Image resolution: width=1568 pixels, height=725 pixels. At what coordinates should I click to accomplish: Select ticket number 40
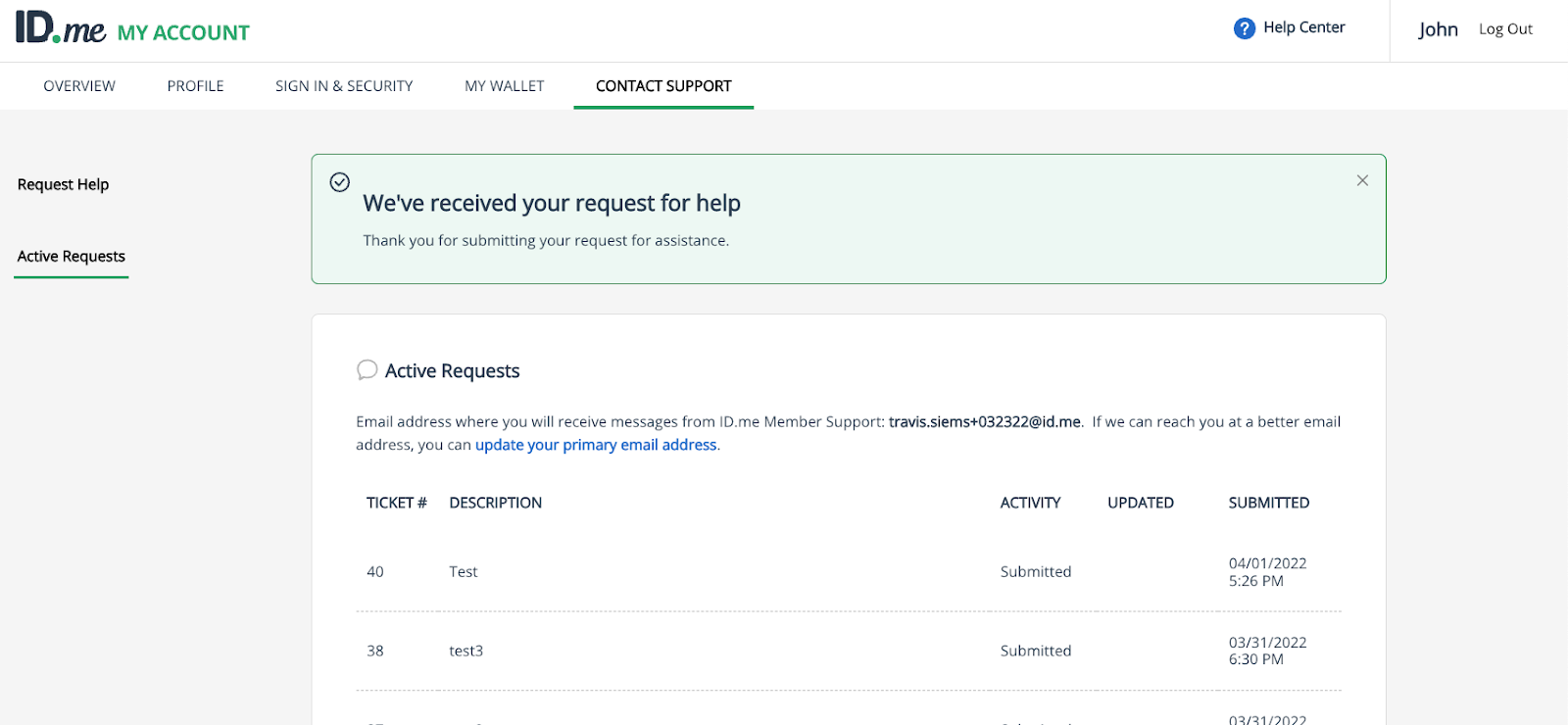coord(375,572)
